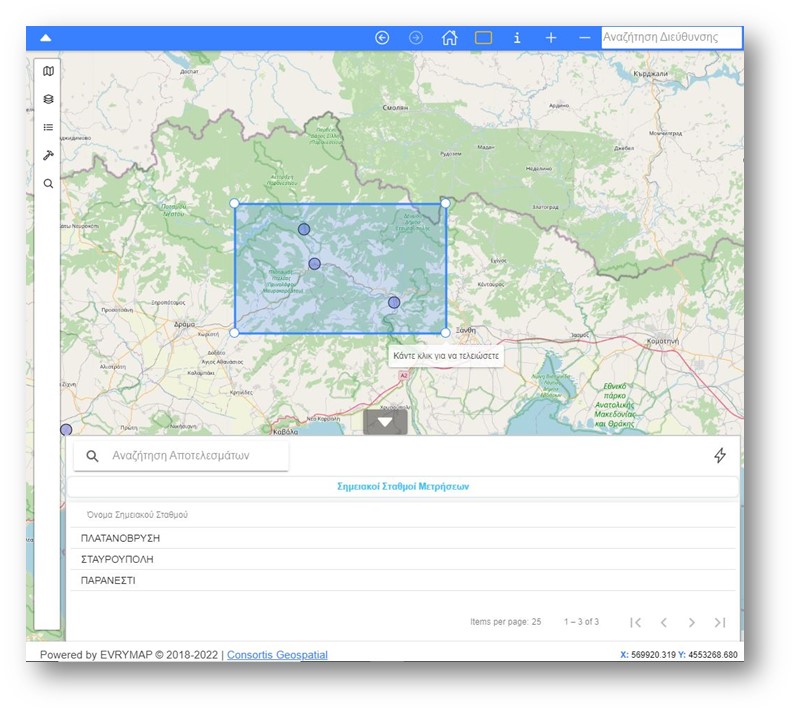796x714 pixels.
Task: Go to previous map extent
Action: point(382,38)
